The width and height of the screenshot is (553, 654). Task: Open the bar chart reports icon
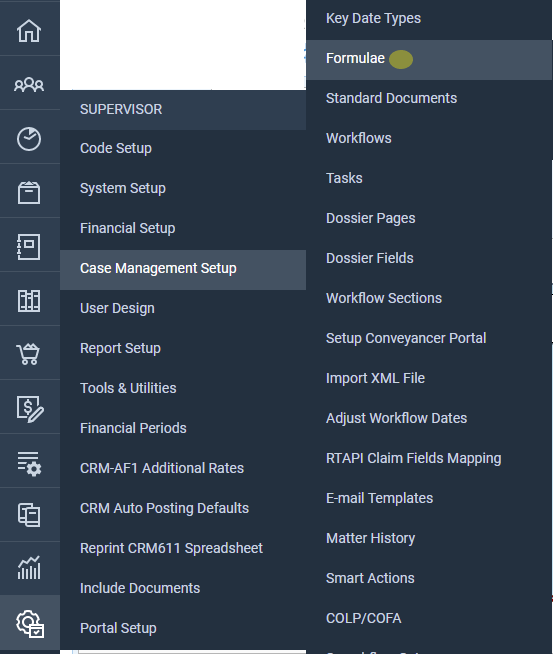29,568
